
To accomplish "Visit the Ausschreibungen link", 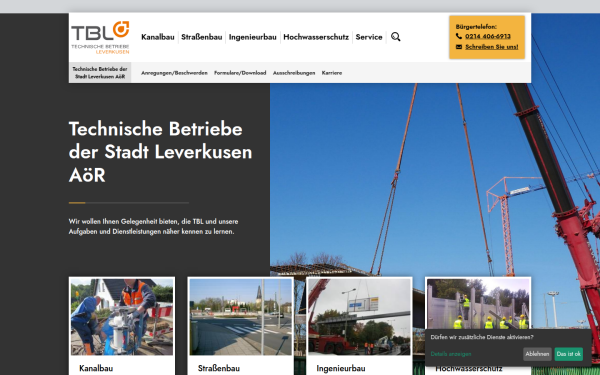I will point(294,73).
